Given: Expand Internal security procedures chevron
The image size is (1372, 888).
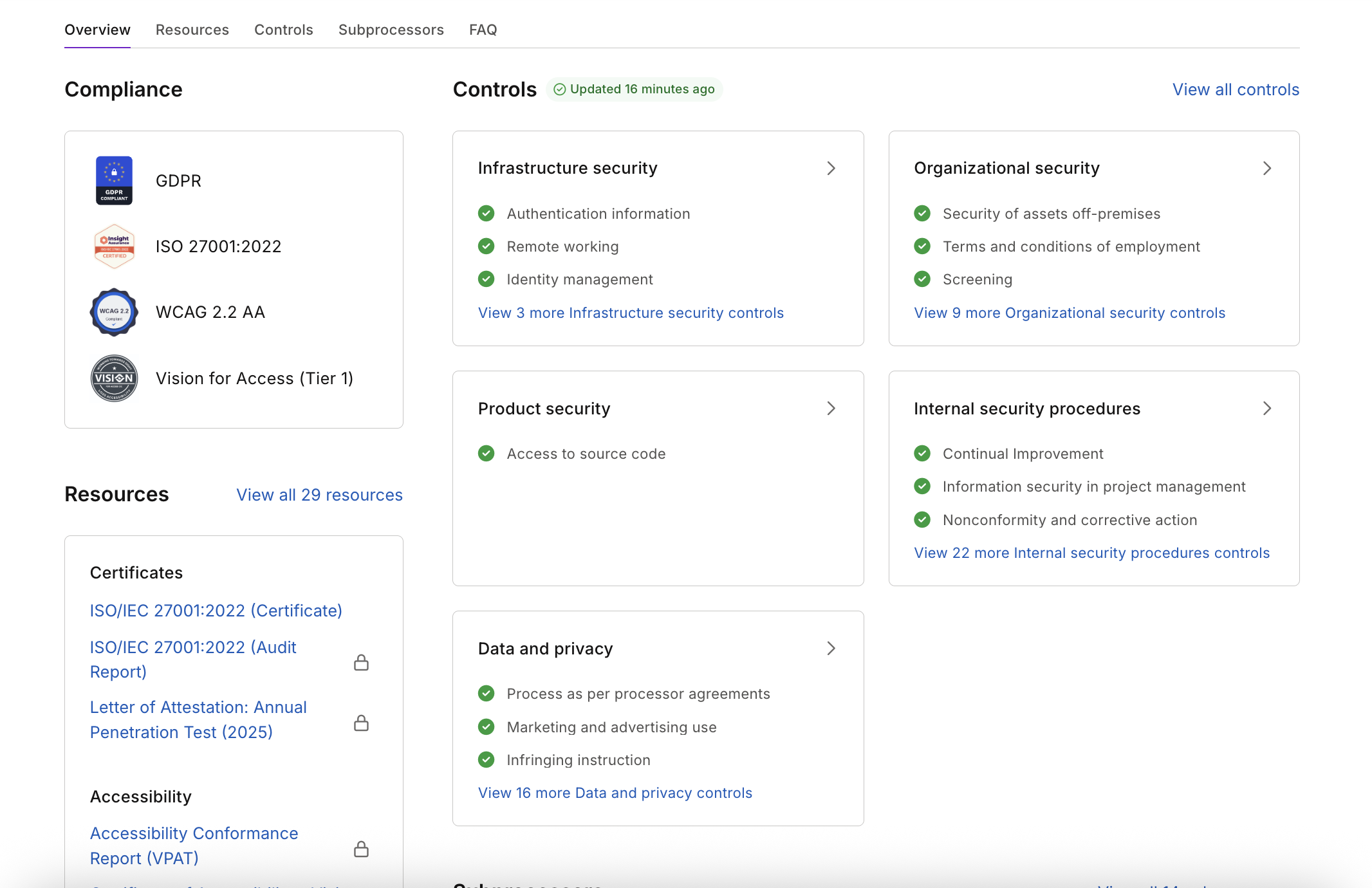Looking at the screenshot, I should point(1267,409).
